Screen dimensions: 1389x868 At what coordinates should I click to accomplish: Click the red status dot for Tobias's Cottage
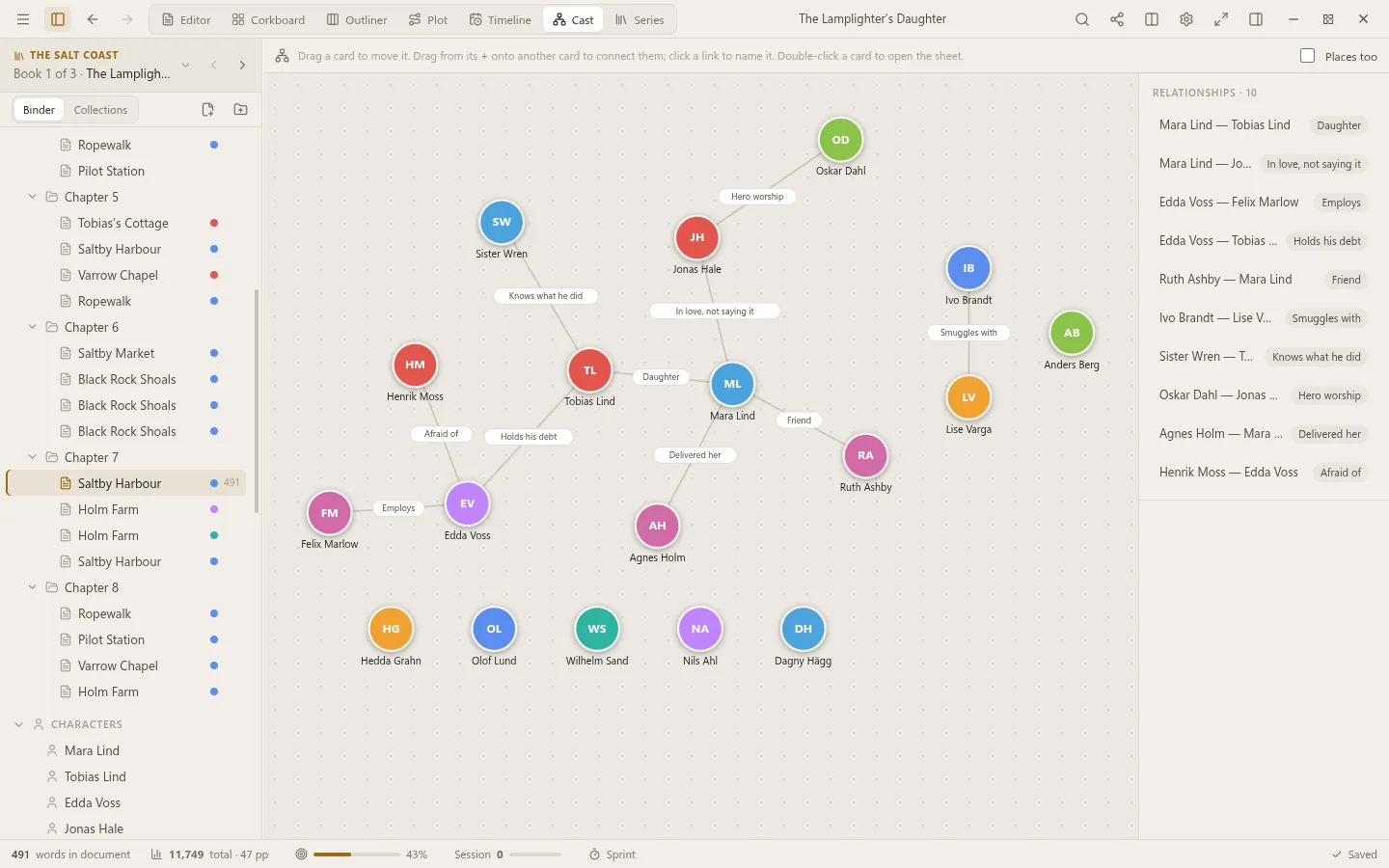click(x=214, y=223)
